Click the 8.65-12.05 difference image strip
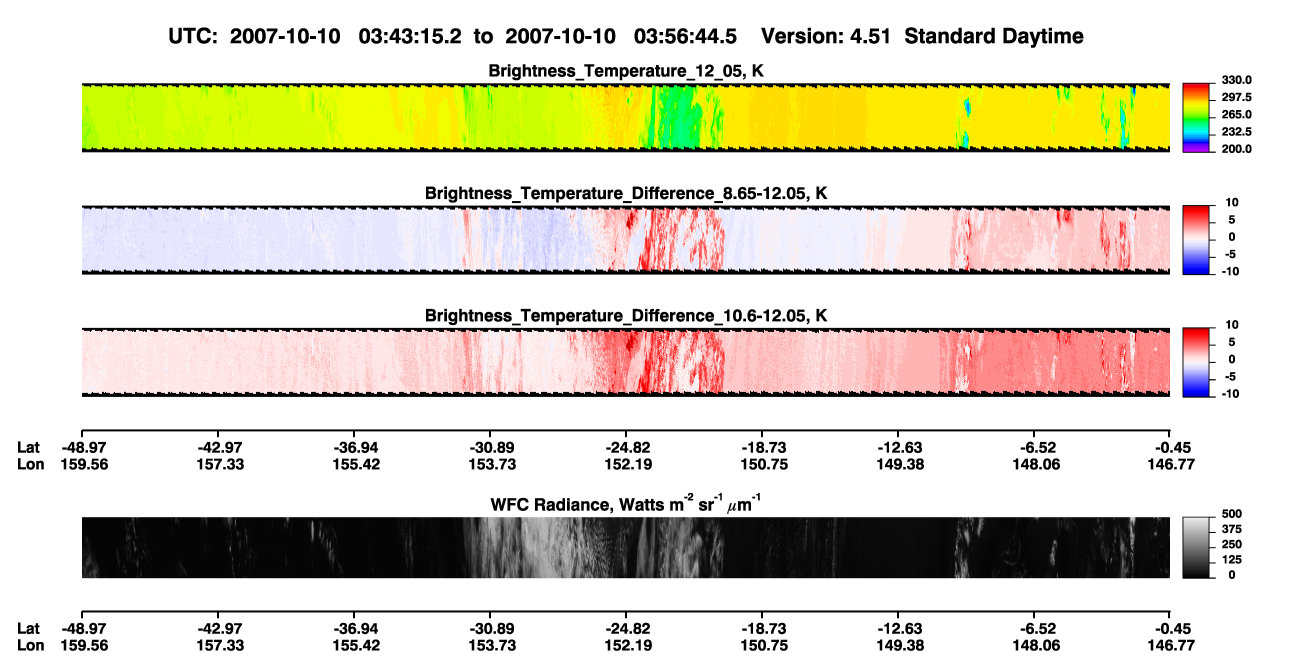This screenshot has height=667, width=1300. (625, 240)
